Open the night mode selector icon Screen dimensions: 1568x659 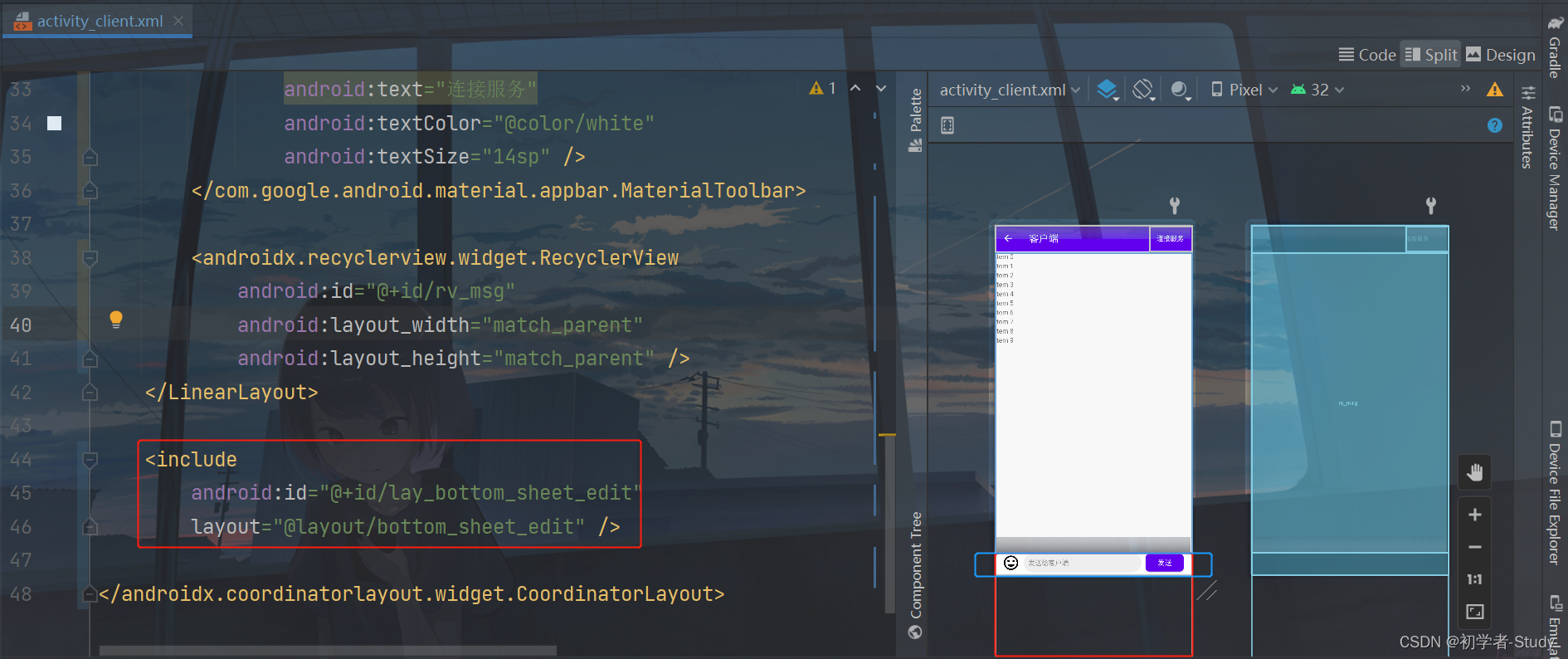(x=1181, y=90)
